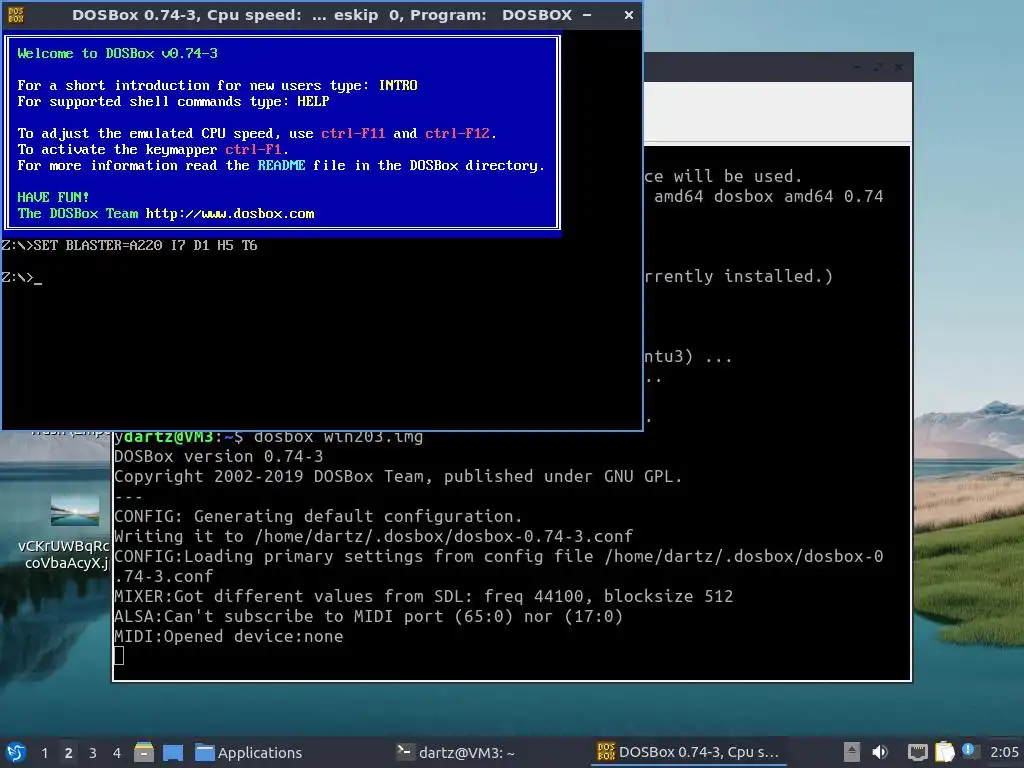Click 'ce will be used.' text in terminal
The width and height of the screenshot is (1024, 768).
[x=723, y=176]
